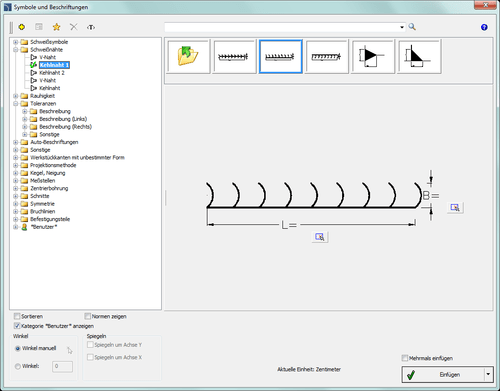Check the Normen zeigen option

click(x=88, y=316)
